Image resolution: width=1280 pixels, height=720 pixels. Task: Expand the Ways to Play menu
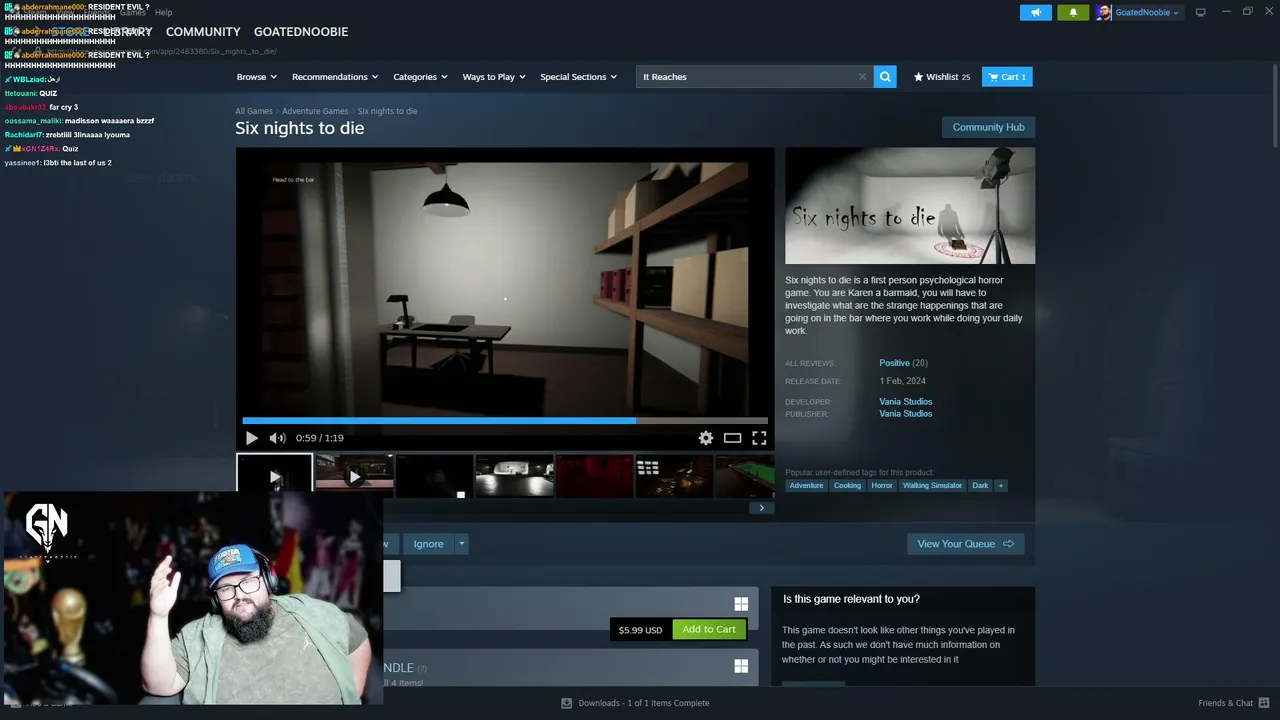pos(494,77)
